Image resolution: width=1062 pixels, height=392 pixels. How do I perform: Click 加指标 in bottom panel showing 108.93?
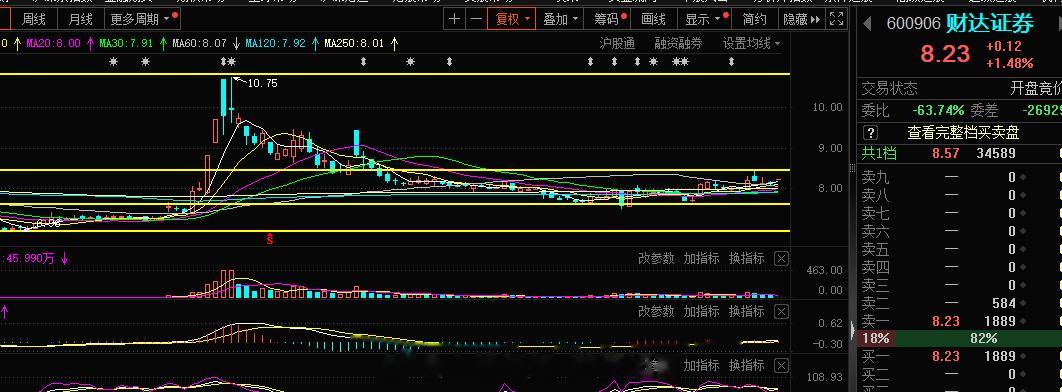click(701, 366)
